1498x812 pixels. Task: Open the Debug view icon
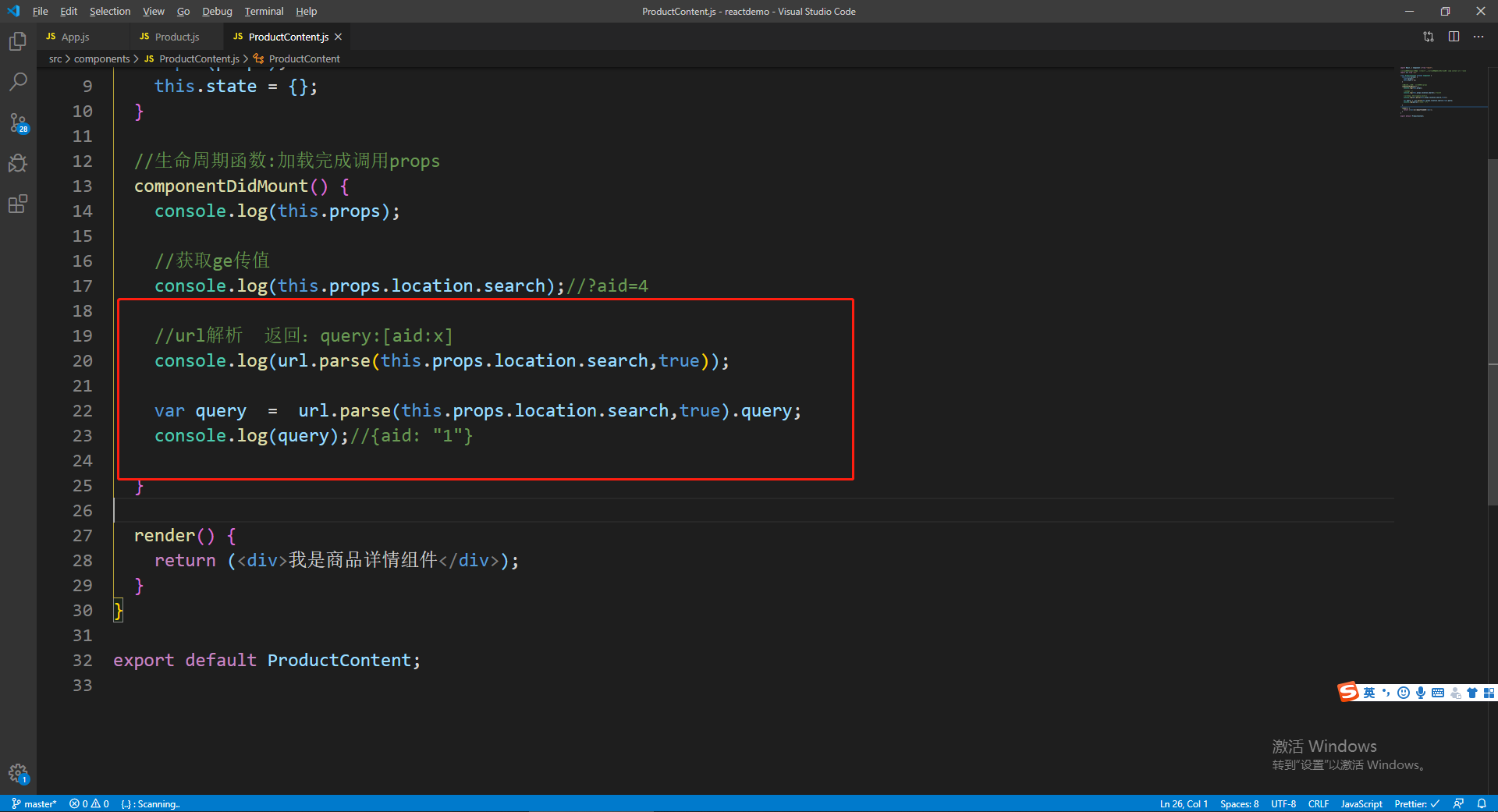18,163
